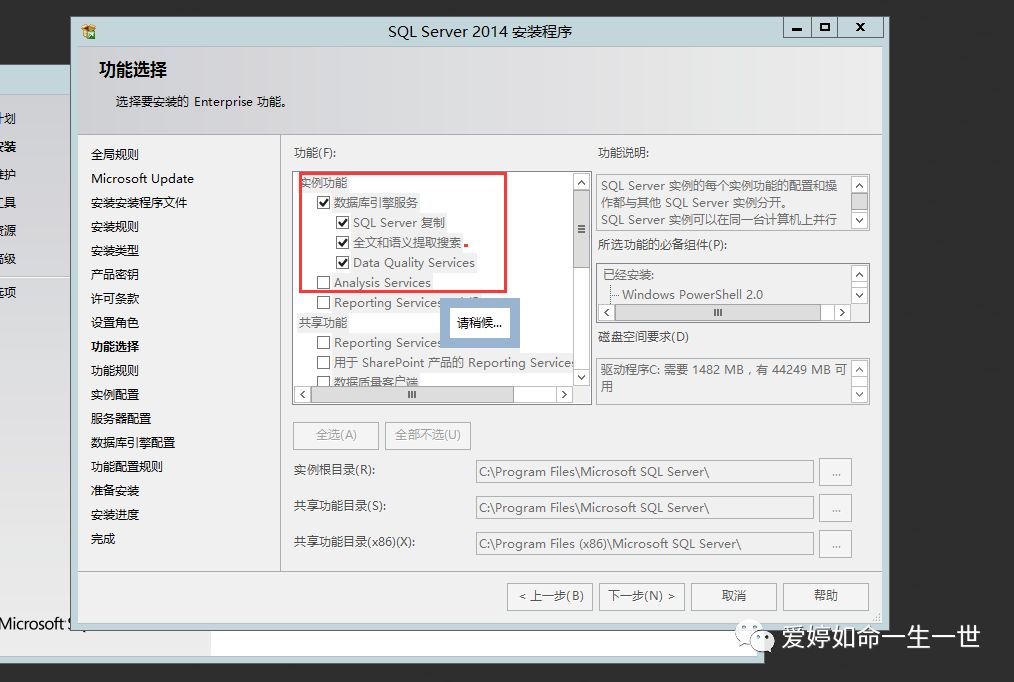Screen dimensions: 1014x682
Task: Minimize the SQL Server 2014 setup window
Action: [x=797, y=27]
